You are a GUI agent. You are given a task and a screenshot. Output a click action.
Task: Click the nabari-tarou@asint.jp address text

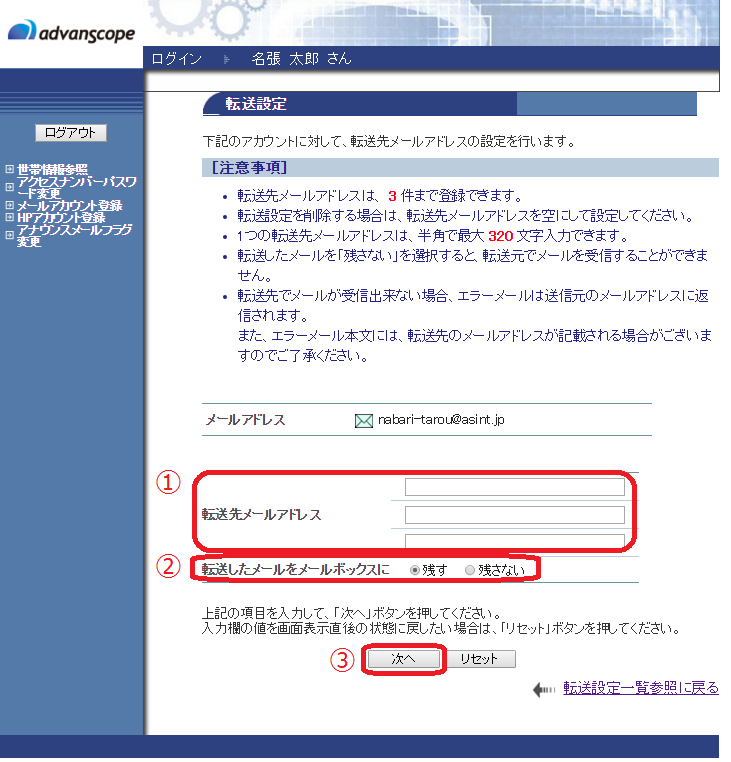click(443, 421)
